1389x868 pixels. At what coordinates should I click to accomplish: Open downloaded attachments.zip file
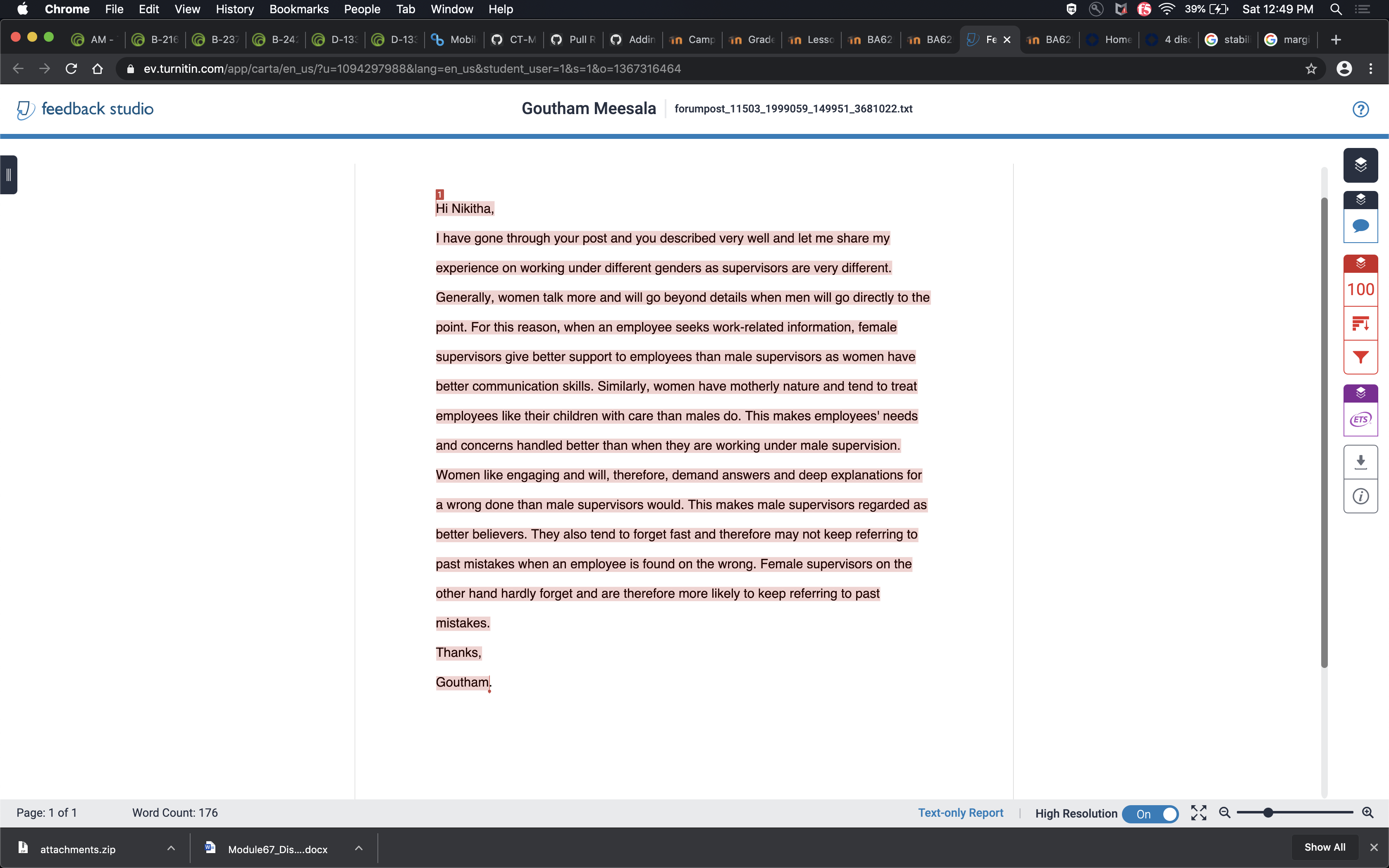point(77,849)
